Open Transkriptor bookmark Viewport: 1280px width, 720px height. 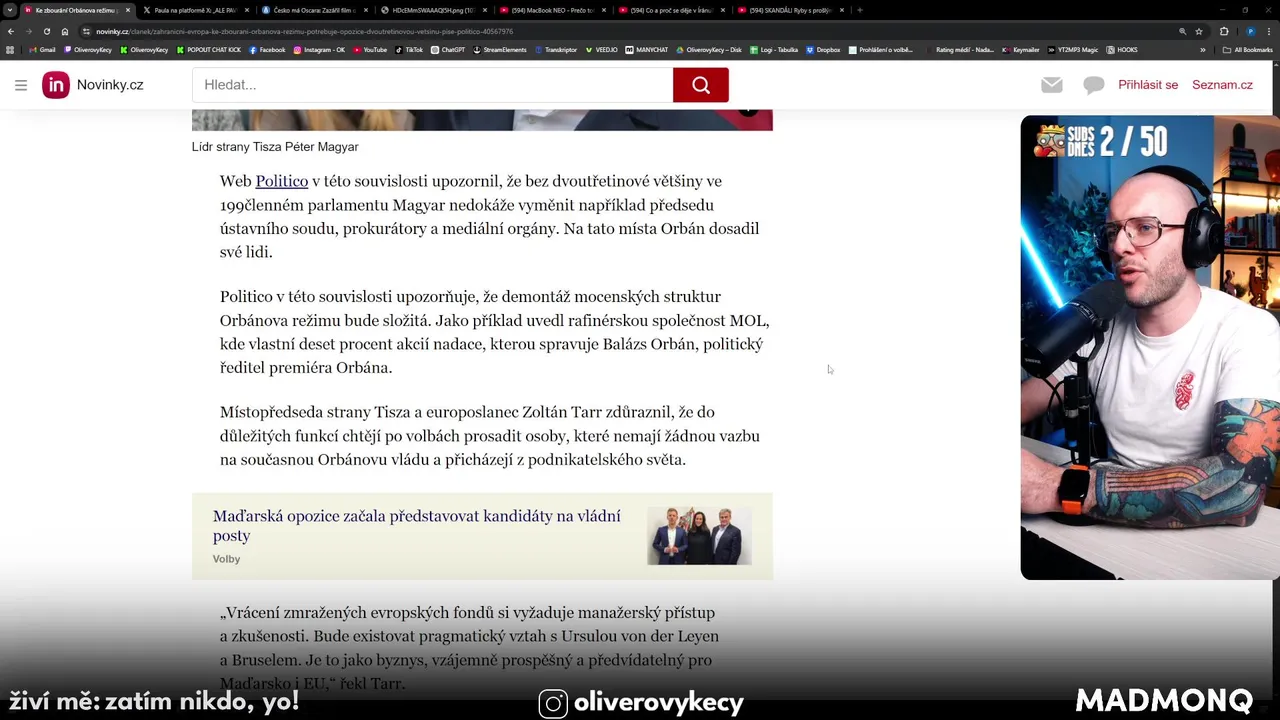(x=555, y=49)
